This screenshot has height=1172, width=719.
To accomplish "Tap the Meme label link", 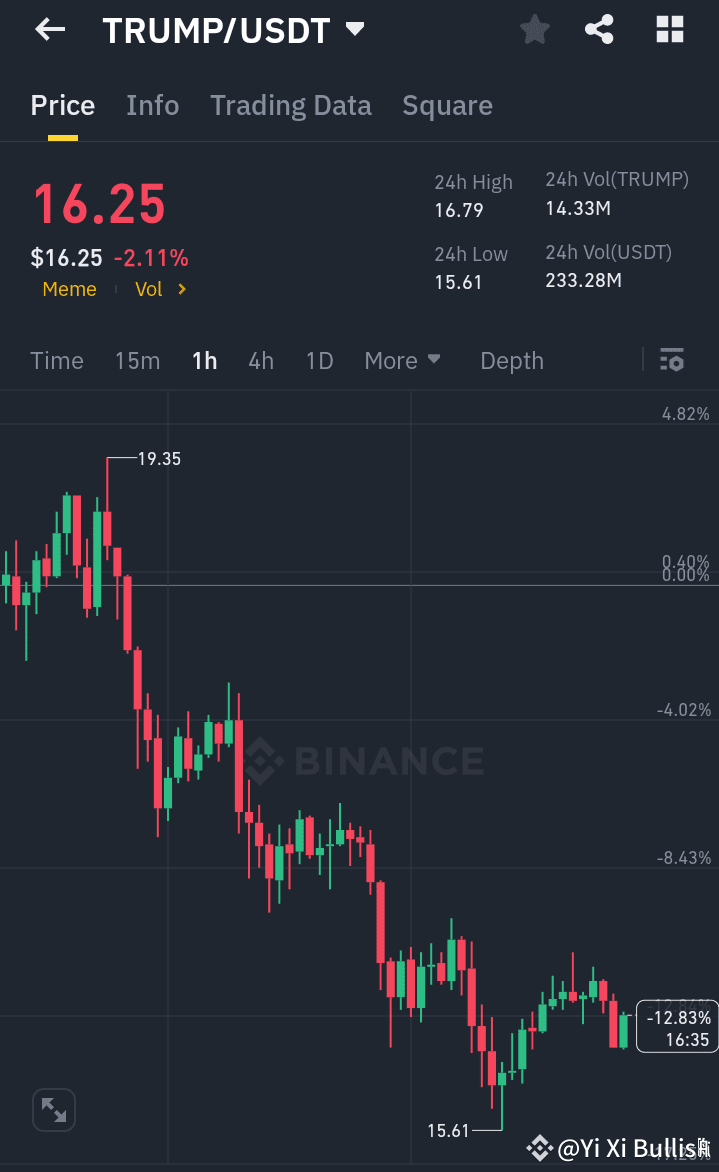I will click(x=69, y=289).
